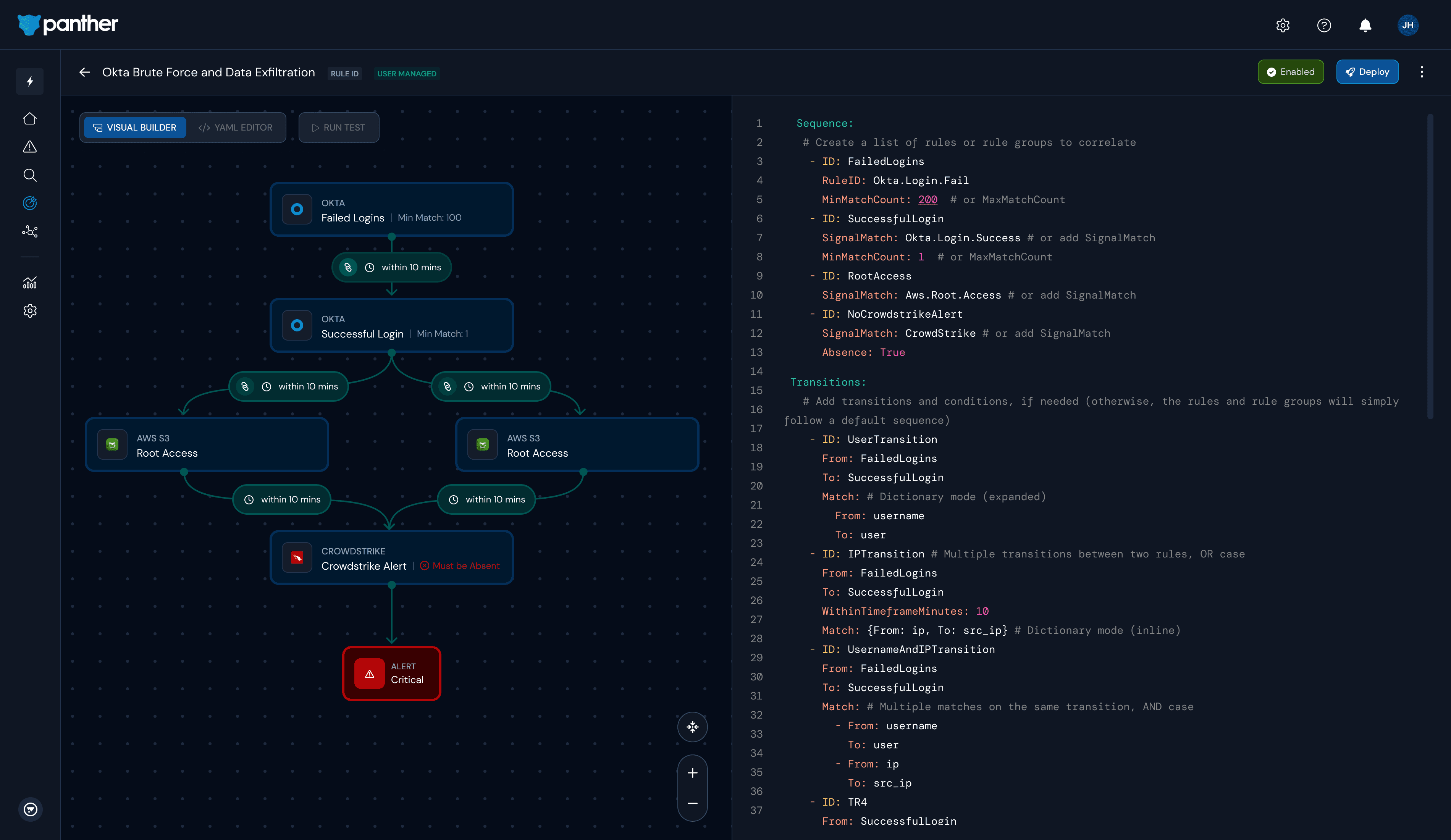Click clock icon in right transition under Successful Login
The width and height of the screenshot is (1451, 840).
469,387
